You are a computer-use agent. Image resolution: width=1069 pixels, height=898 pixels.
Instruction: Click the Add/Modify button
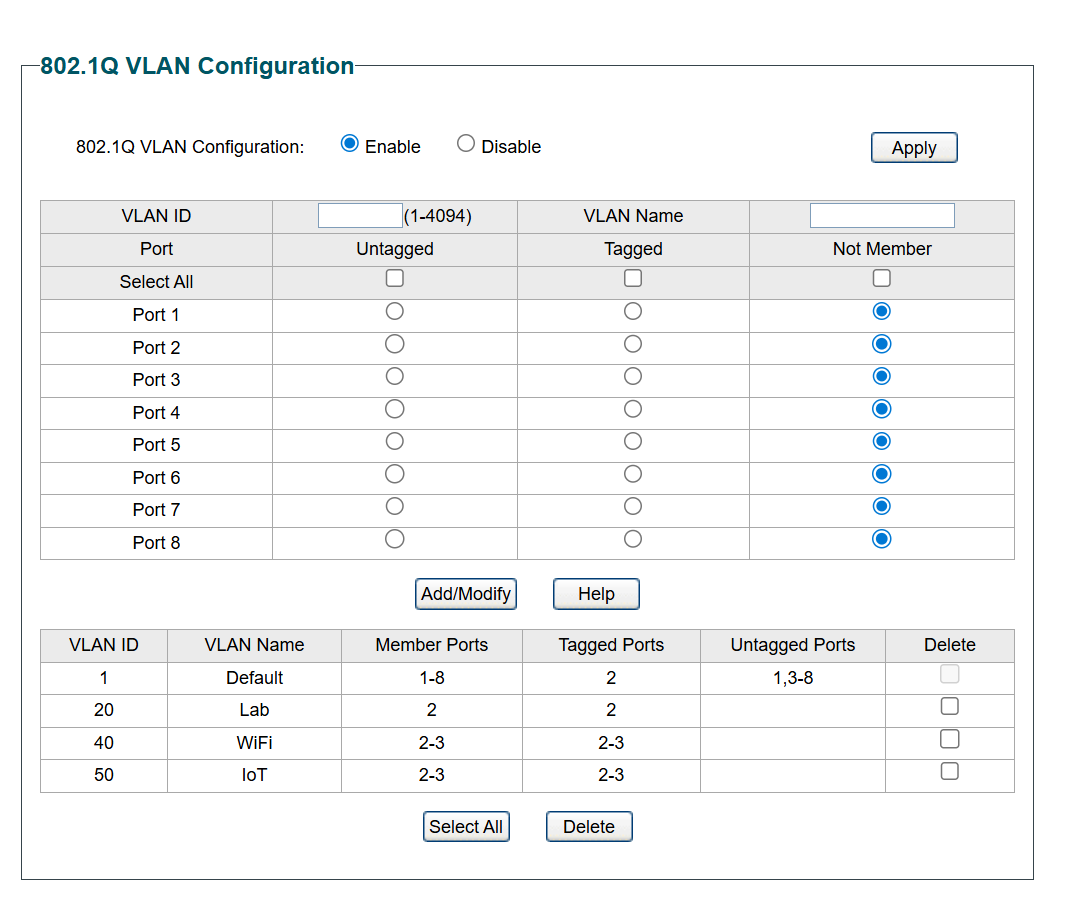(x=466, y=594)
